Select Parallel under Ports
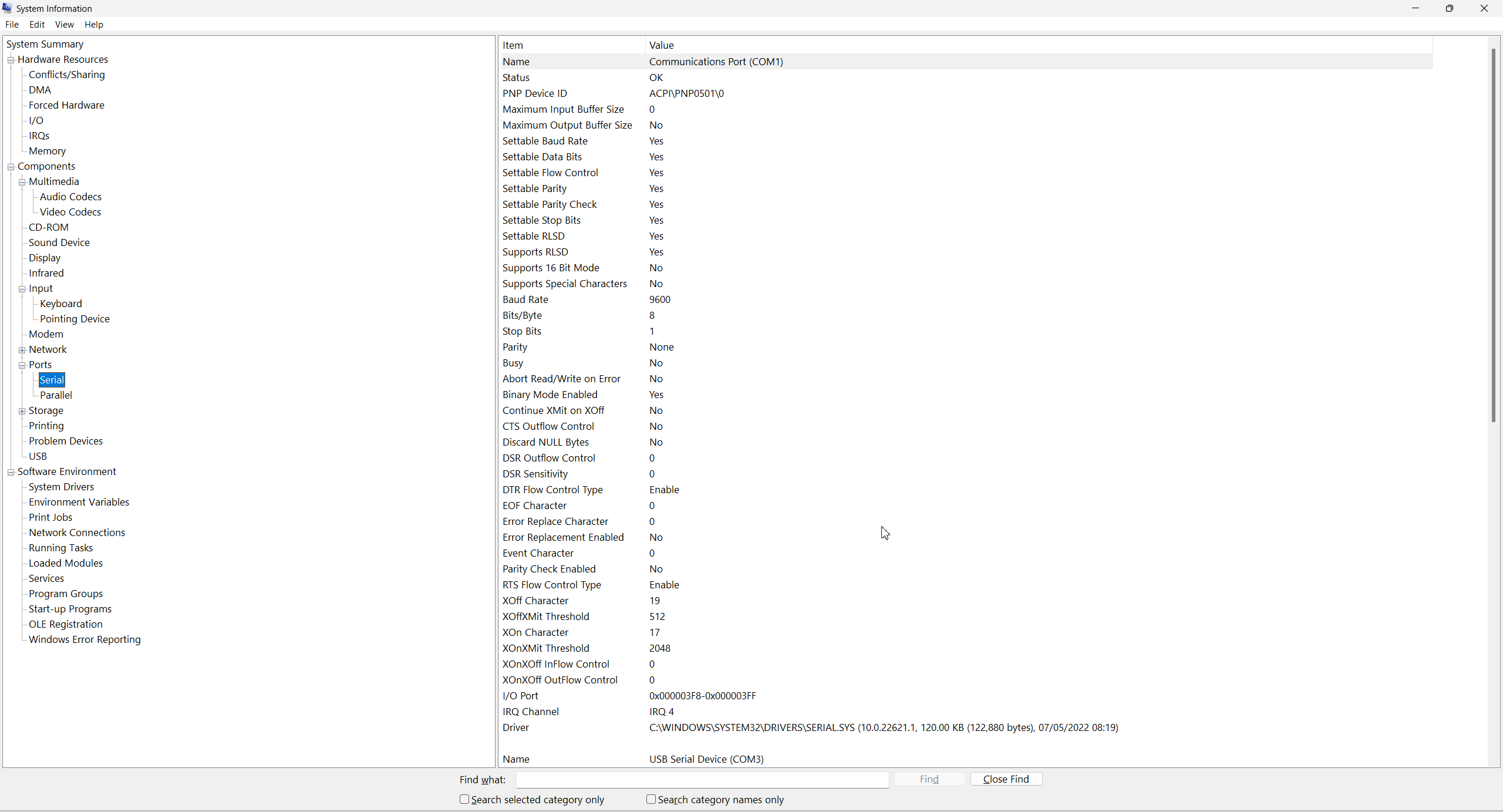 [x=56, y=395]
